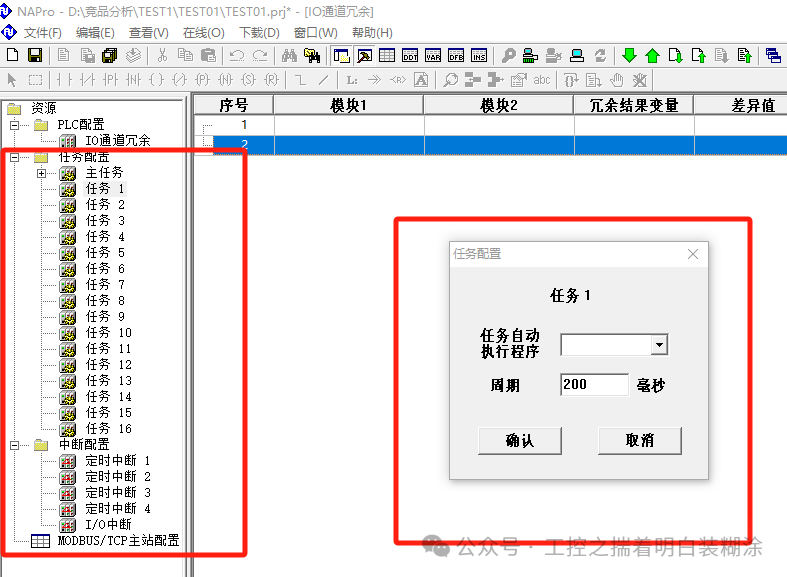Toggle the resource window panel icon
The image size is (787, 577).
pos(341,55)
